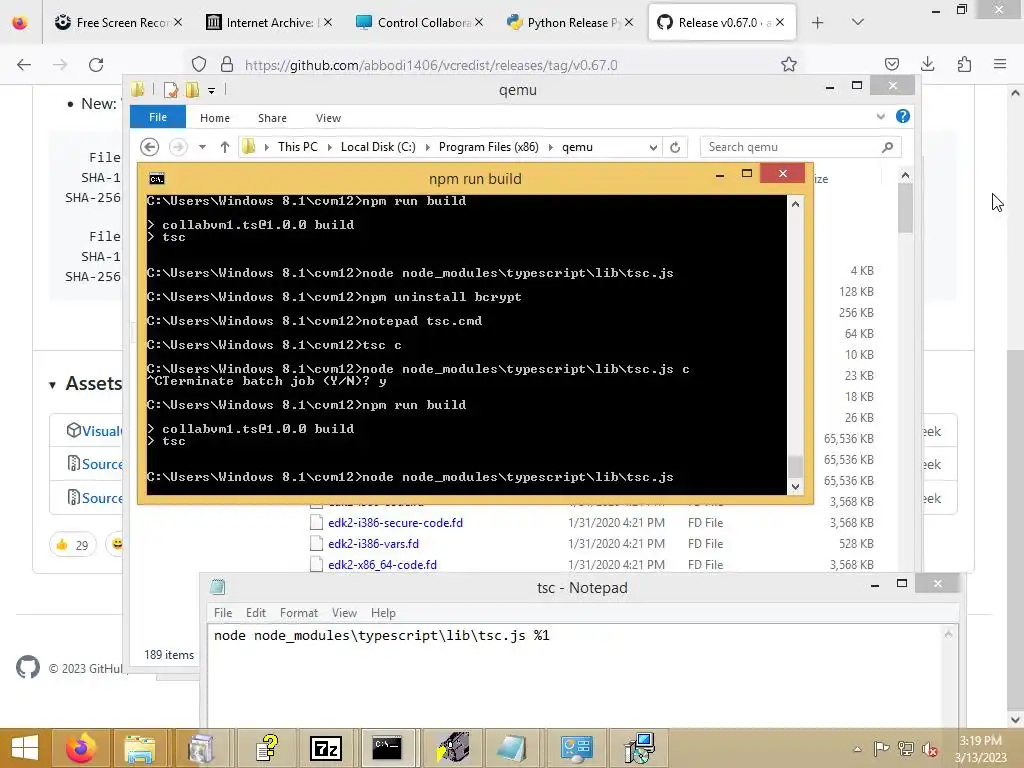List all tabs dropdown in Firefox

[x=858, y=23]
